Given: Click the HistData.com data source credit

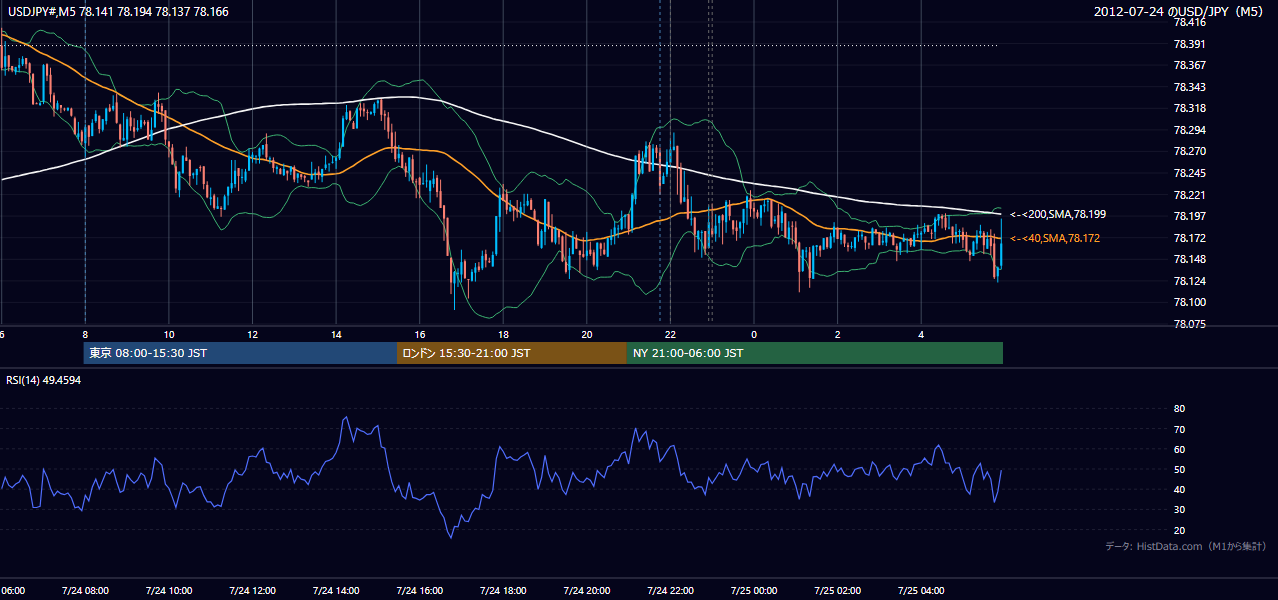Looking at the screenshot, I should (x=1186, y=546).
